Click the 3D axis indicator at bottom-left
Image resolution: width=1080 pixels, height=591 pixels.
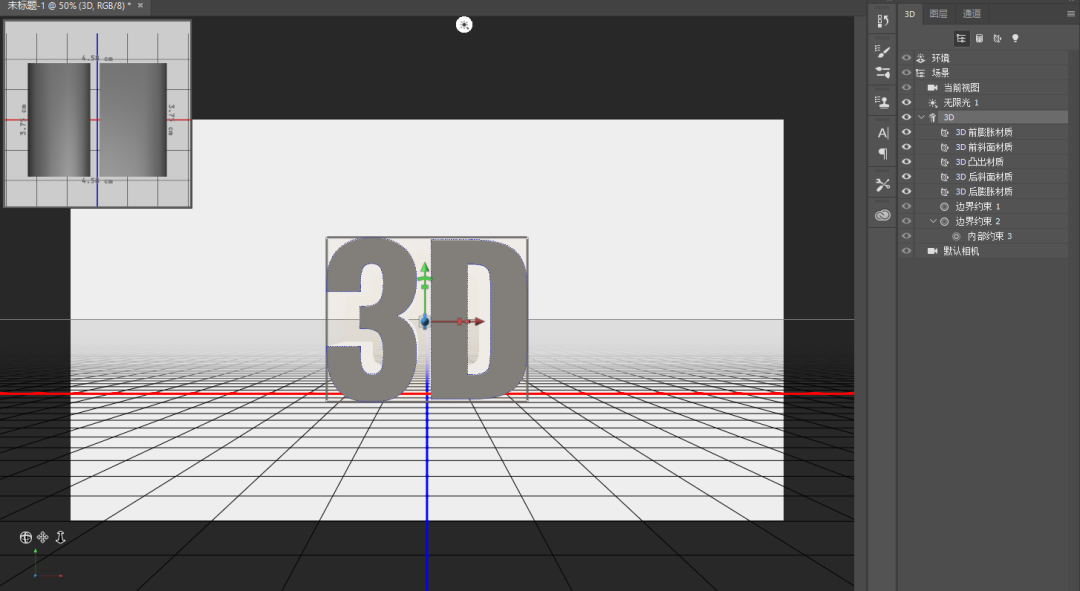tap(46, 563)
